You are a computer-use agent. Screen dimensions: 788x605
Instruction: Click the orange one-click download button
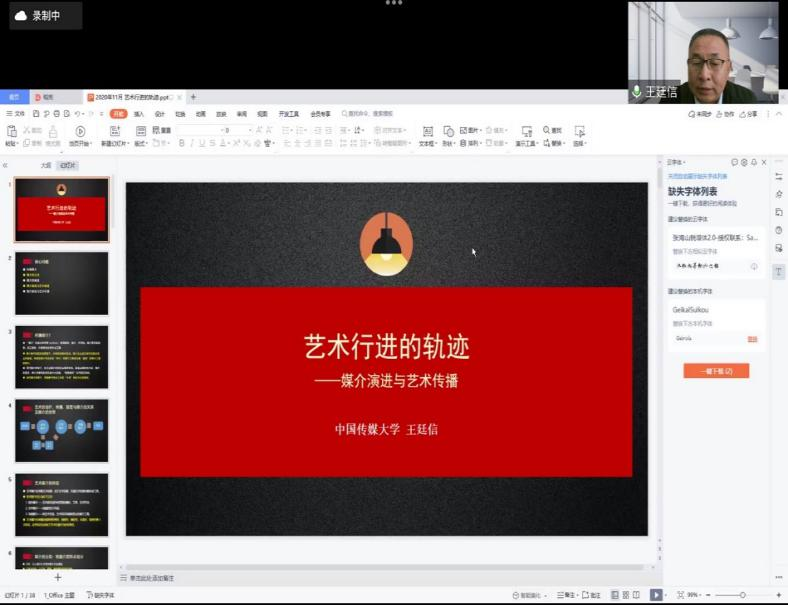point(715,371)
